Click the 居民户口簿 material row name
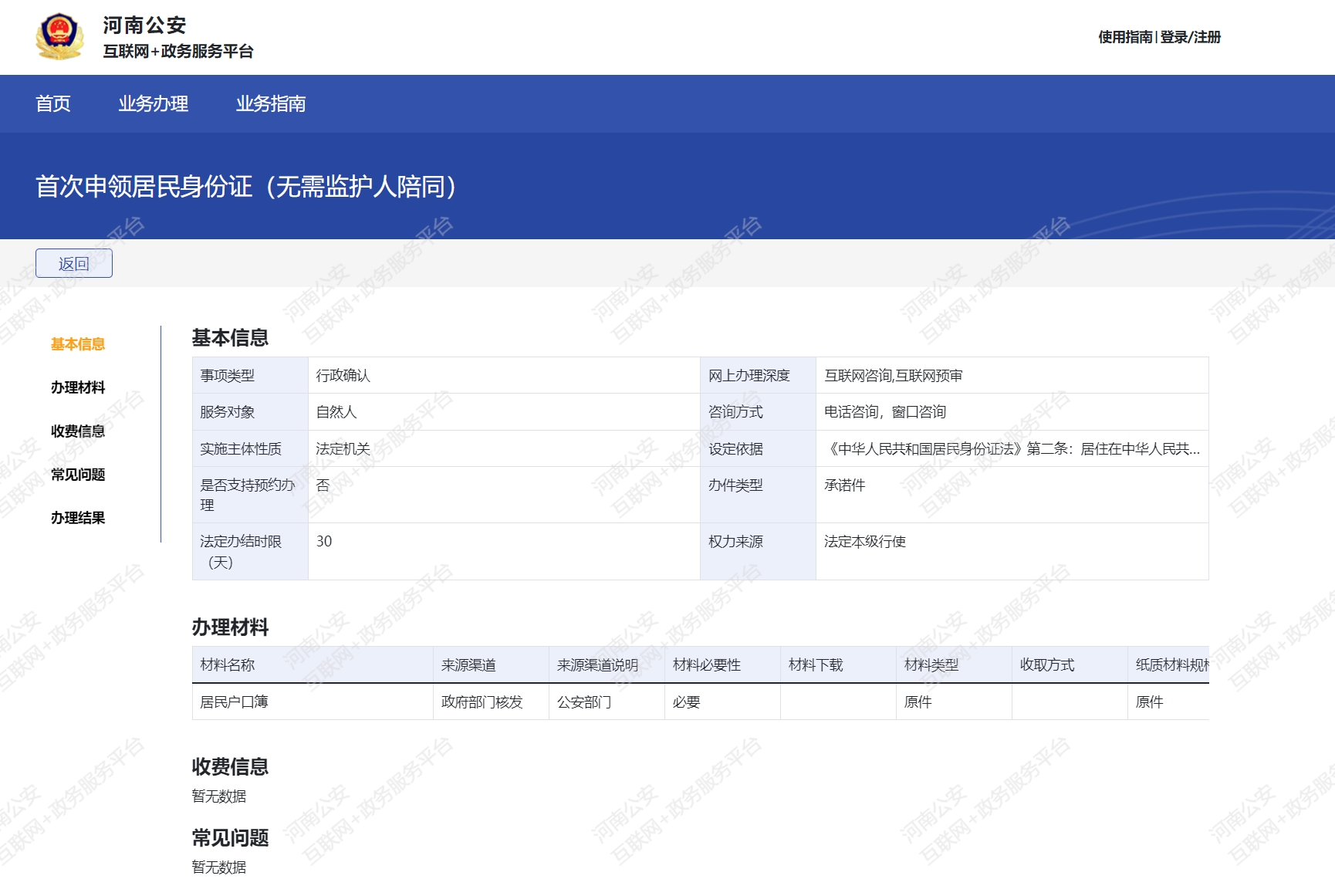The height and width of the screenshot is (896, 1335). tap(234, 702)
